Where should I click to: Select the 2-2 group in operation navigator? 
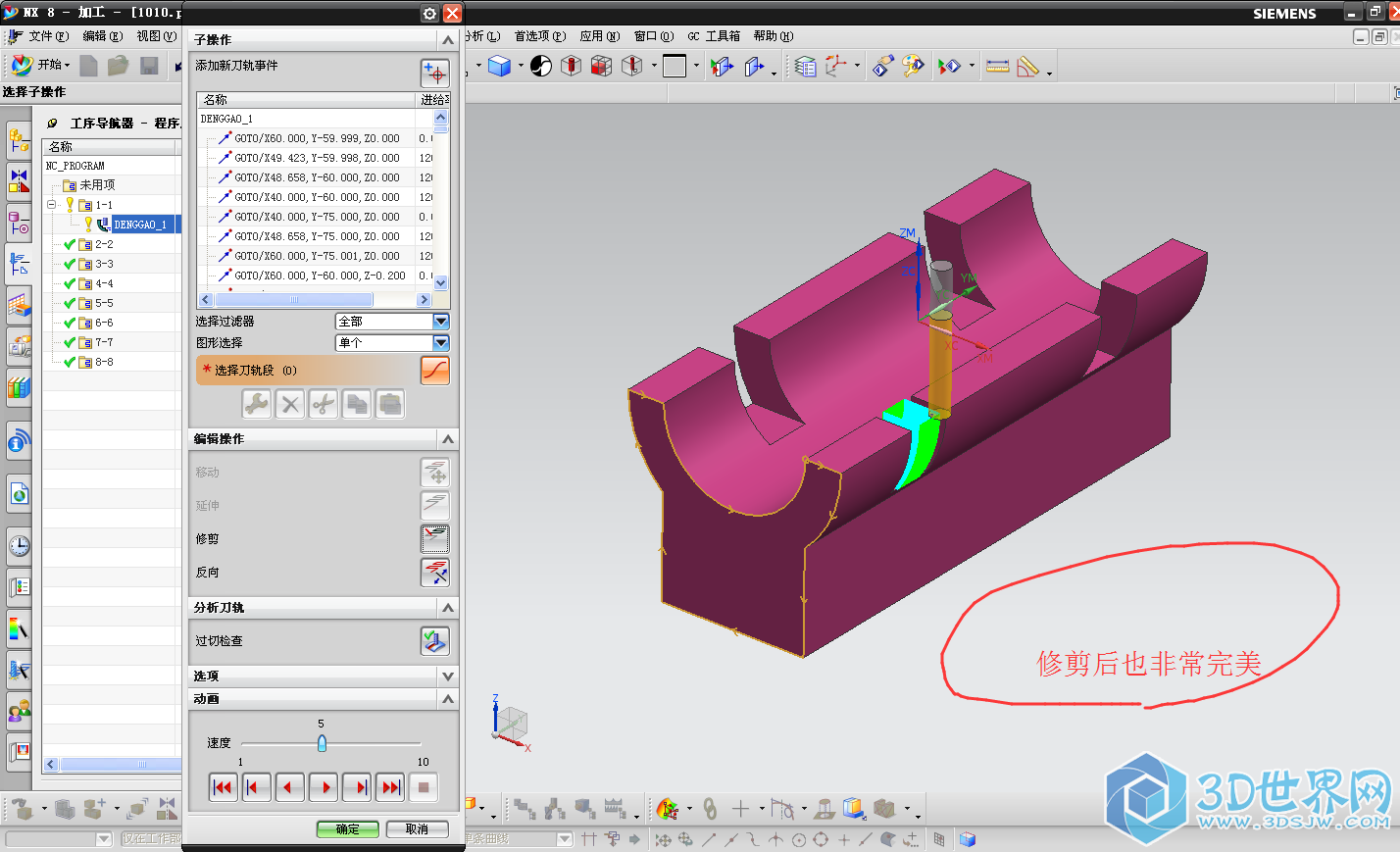pos(104,244)
